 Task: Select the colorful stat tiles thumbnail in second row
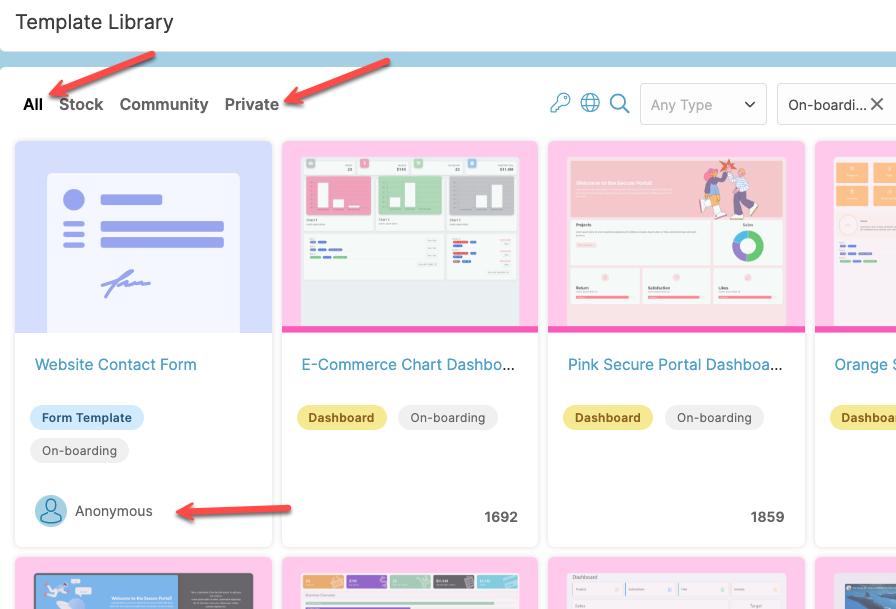coord(410,583)
